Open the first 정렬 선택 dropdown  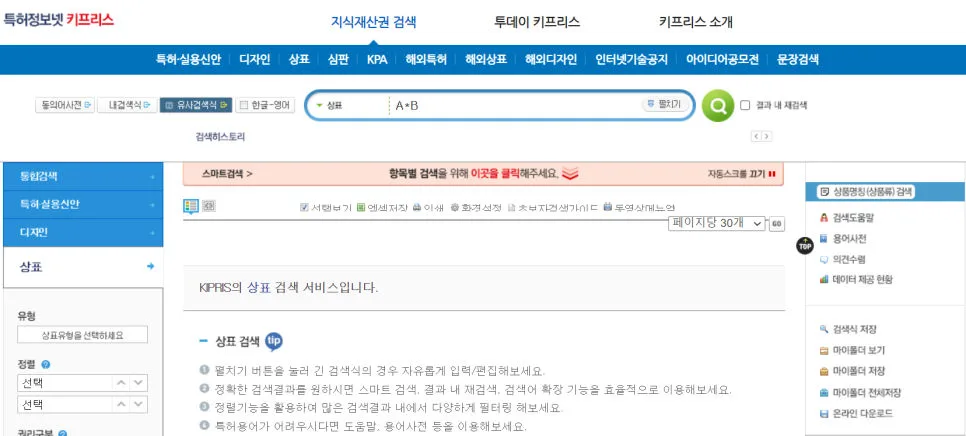pyautogui.click(x=83, y=383)
